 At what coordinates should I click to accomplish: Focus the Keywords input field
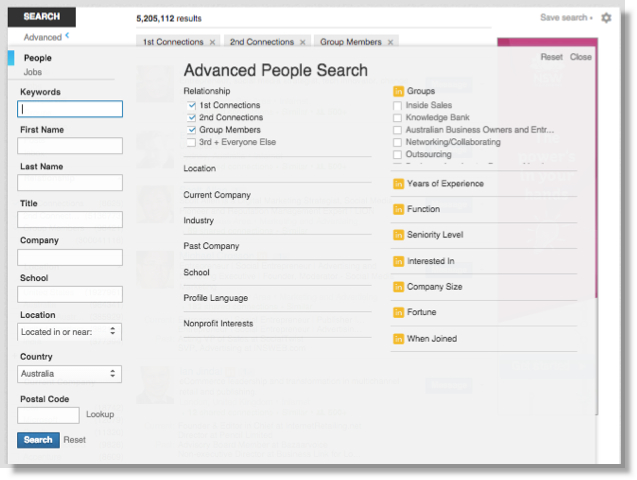(70, 109)
